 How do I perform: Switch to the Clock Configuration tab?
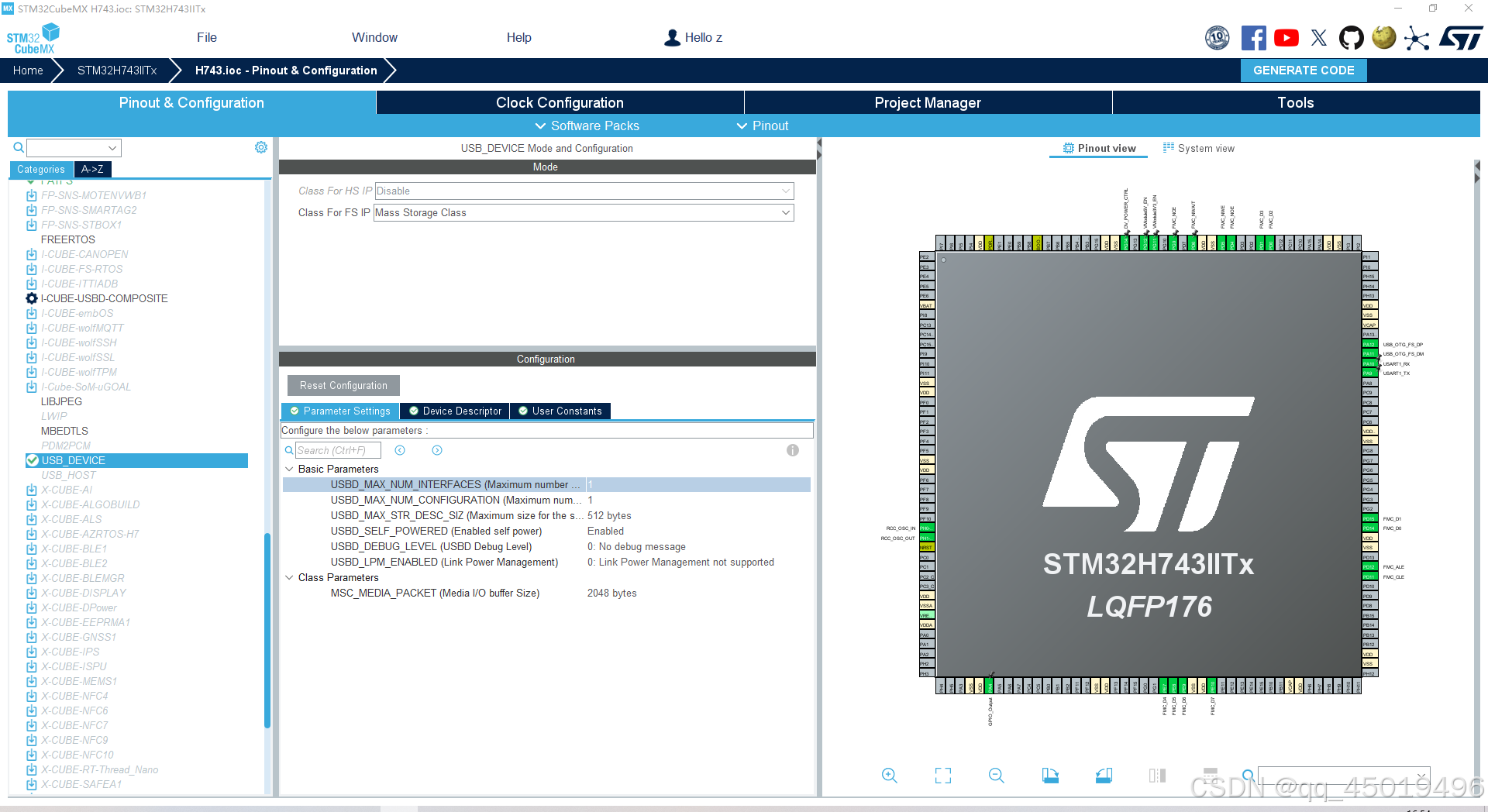tap(560, 102)
